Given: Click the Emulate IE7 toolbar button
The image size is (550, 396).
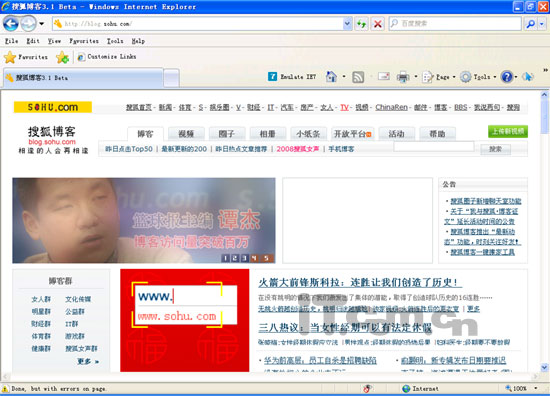Looking at the screenshot, I should tap(292, 76).
